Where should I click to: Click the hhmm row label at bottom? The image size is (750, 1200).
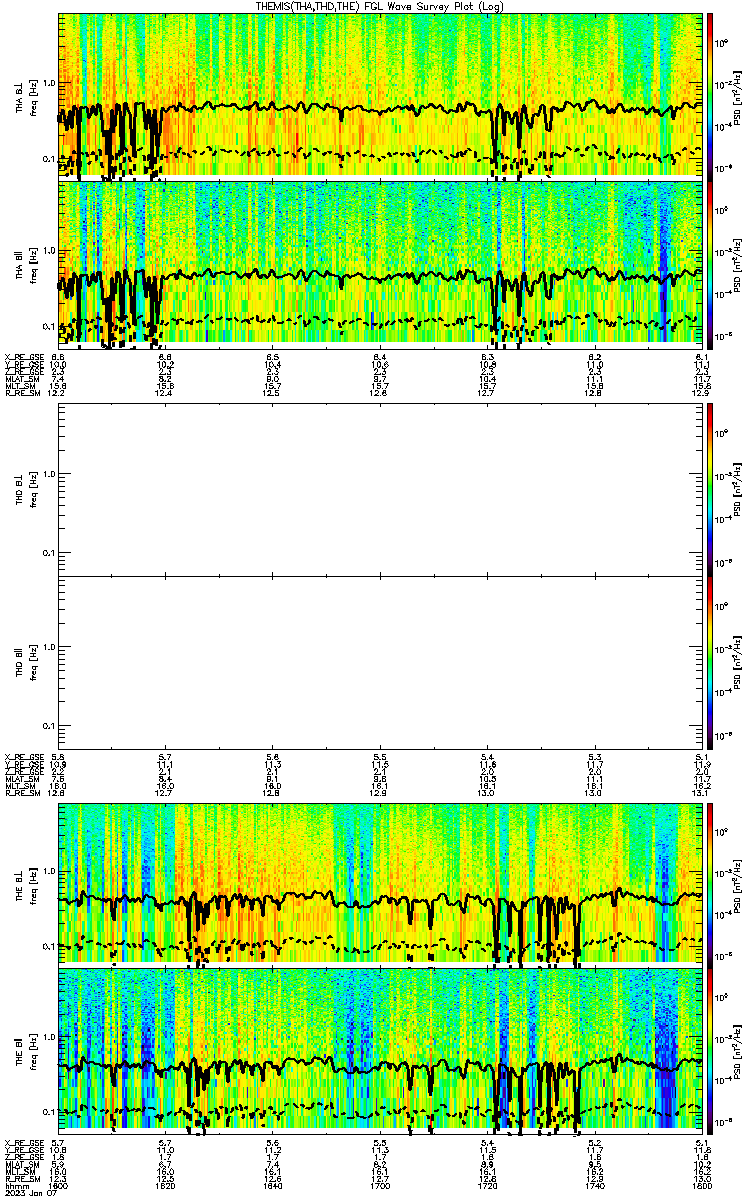click(x=16, y=1185)
